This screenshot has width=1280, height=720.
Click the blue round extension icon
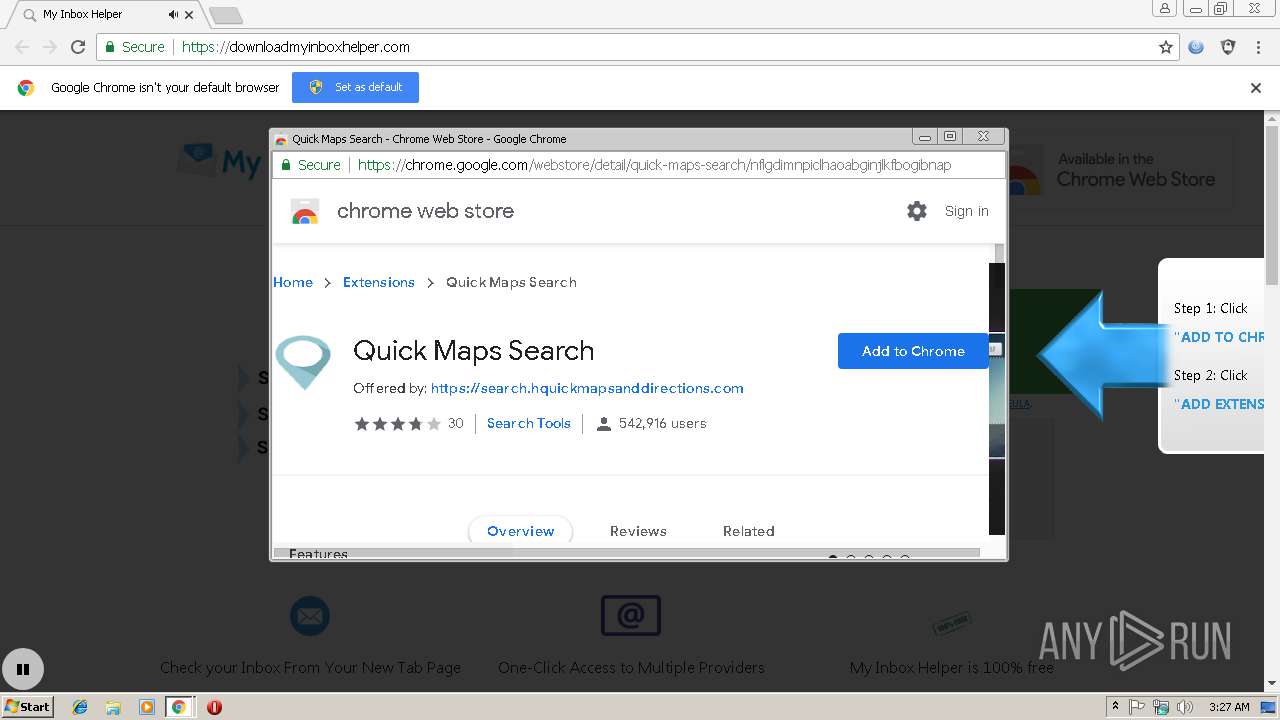(1196, 47)
